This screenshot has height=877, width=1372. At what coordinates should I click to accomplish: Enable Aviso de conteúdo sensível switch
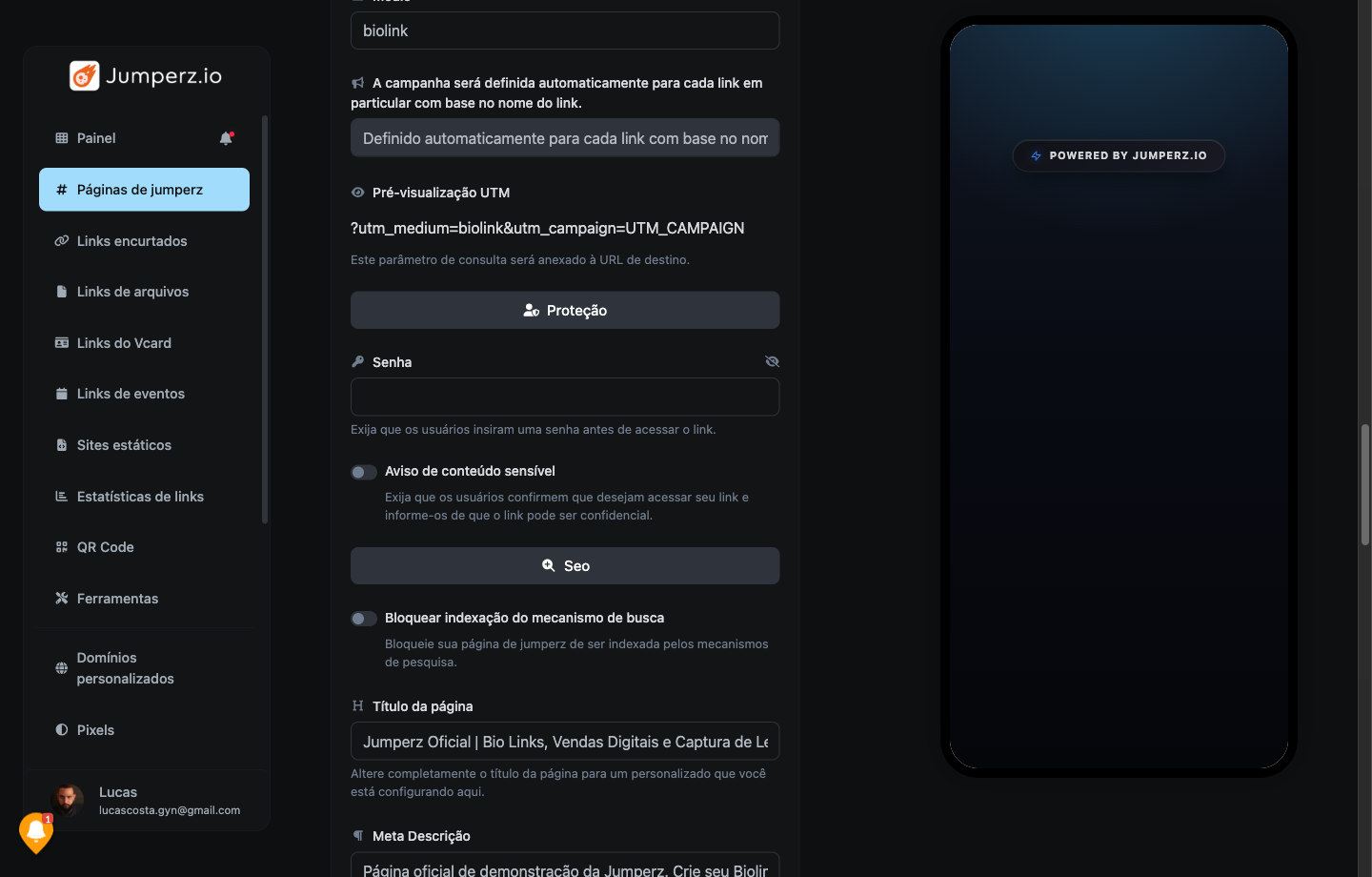364,472
